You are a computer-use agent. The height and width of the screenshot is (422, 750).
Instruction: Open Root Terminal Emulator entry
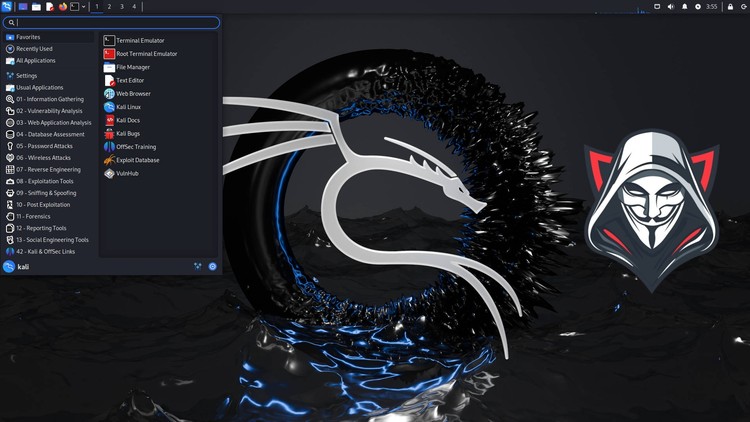(x=146, y=54)
